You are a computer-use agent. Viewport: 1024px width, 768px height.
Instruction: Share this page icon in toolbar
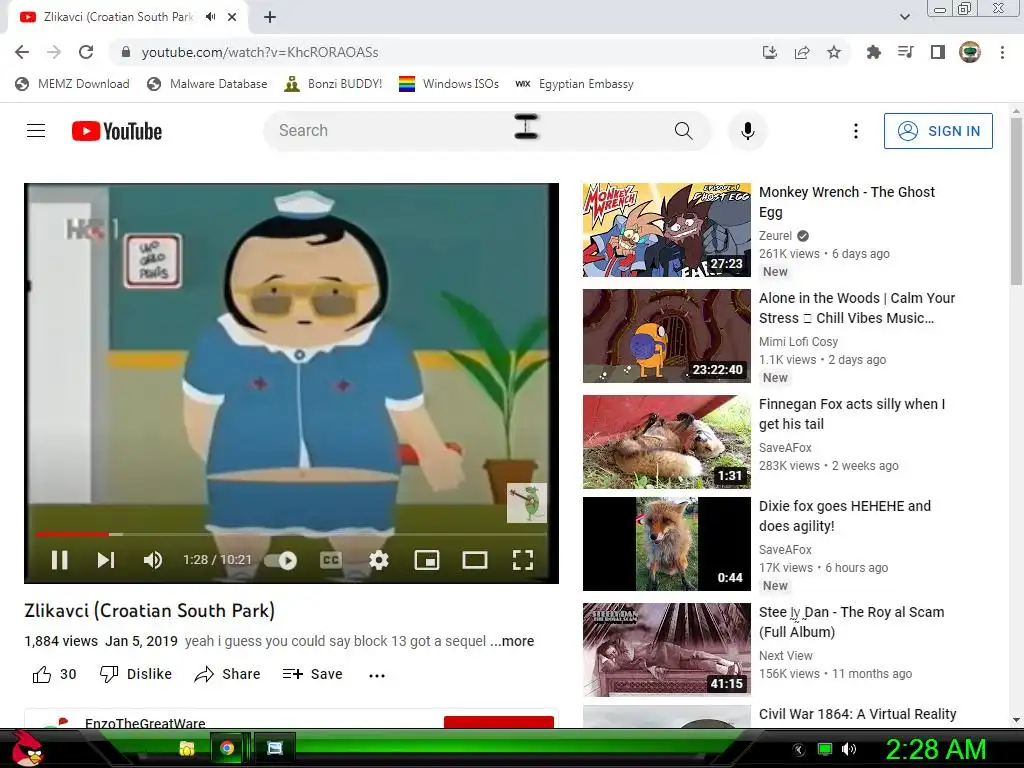coord(802,52)
